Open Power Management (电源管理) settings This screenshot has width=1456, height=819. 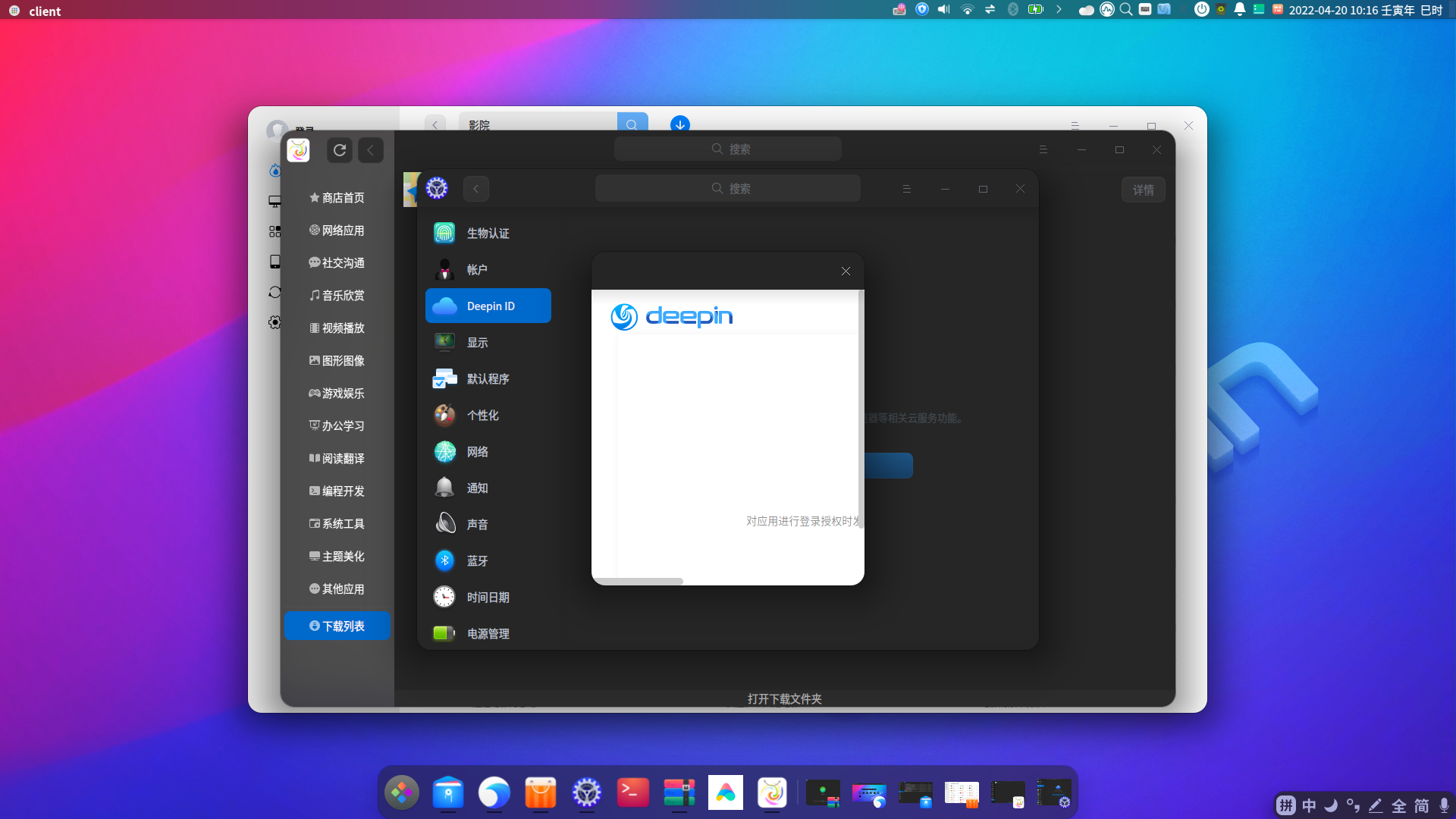pos(488,634)
